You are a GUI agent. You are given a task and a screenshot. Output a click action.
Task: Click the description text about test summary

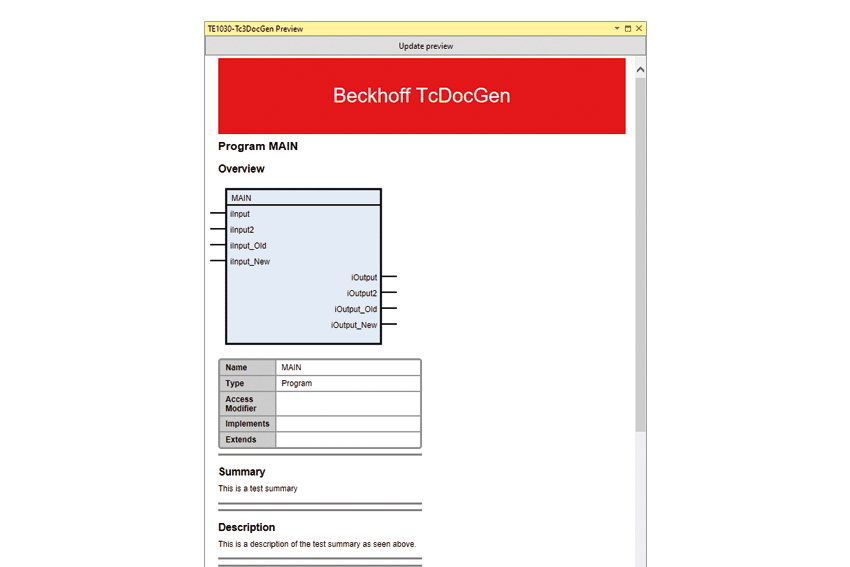click(x=317, y=544)
